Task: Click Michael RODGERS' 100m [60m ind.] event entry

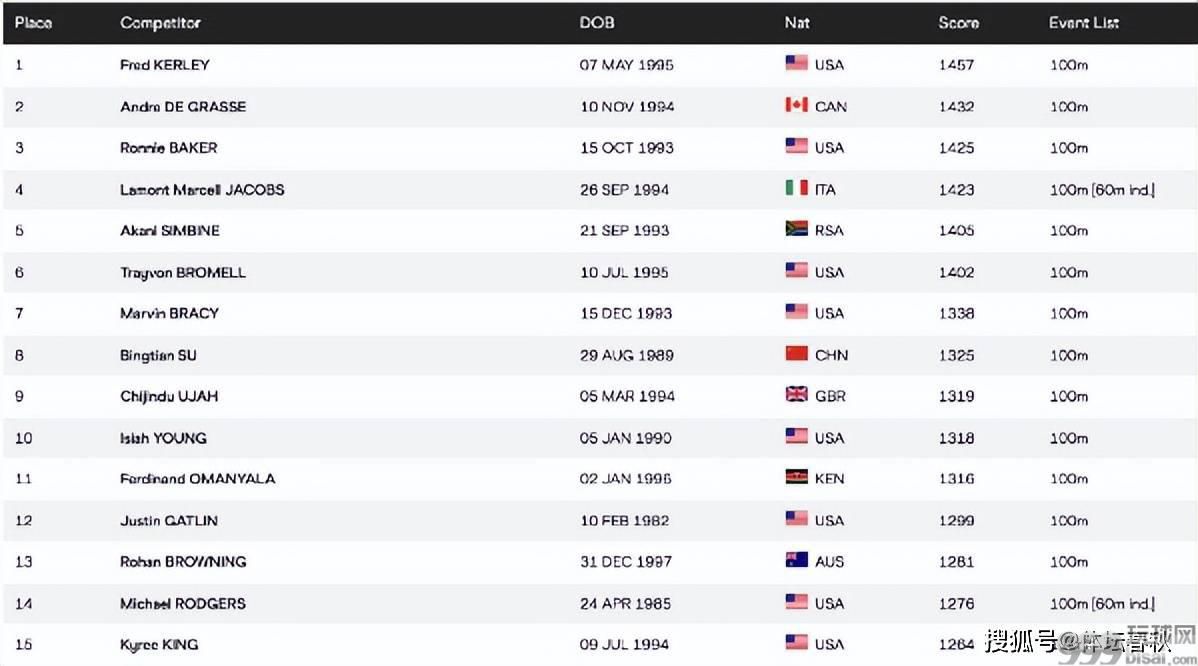Action: (1102, 603)
